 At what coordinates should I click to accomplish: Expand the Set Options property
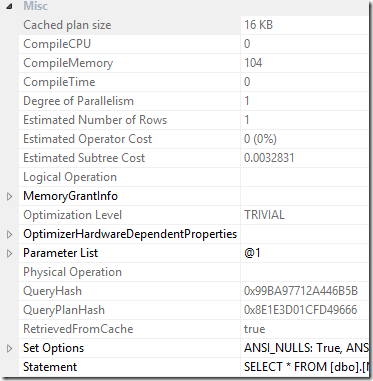tap(9, 349)
